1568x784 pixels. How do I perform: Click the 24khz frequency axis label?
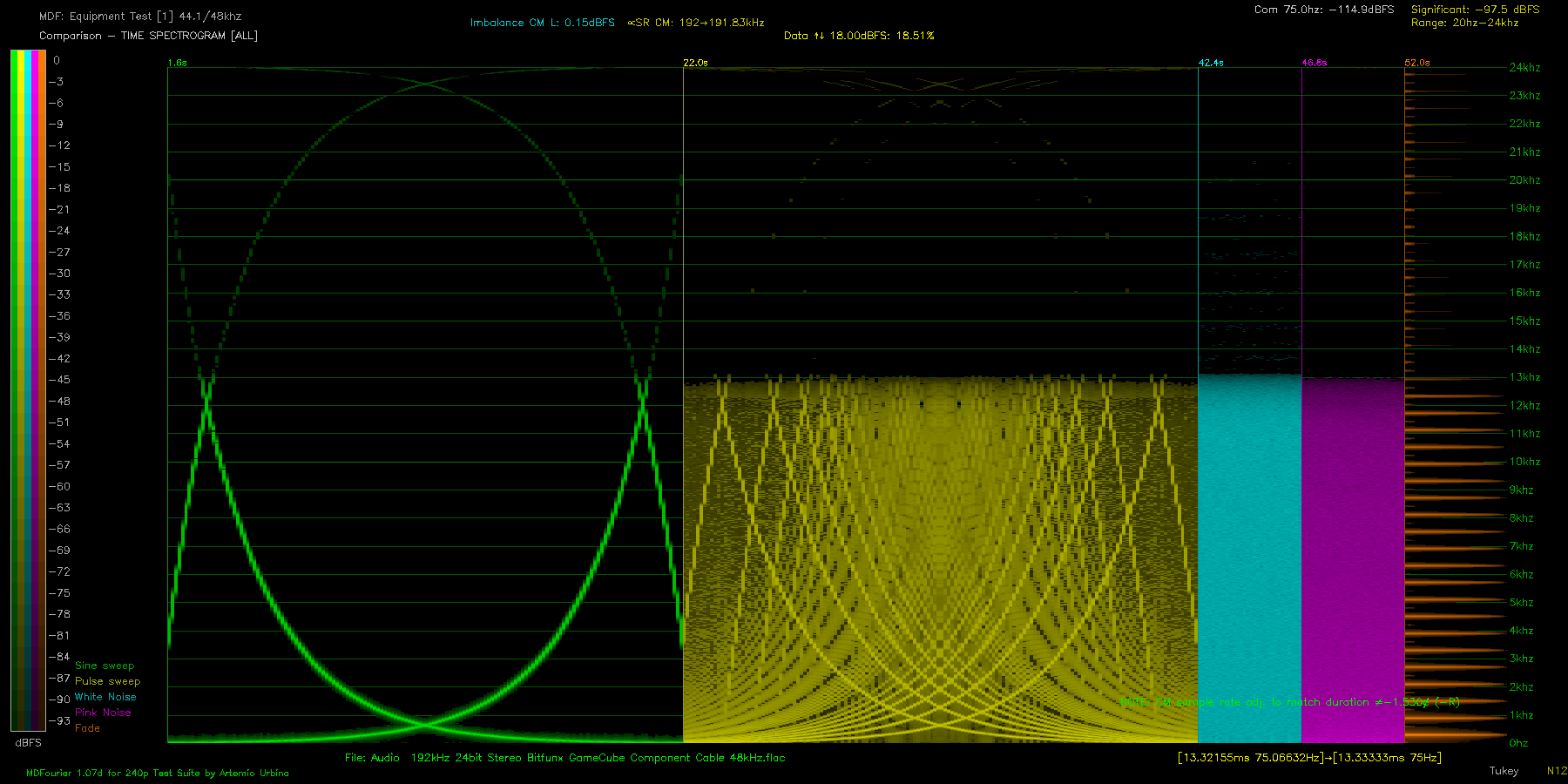[1524, 67]
